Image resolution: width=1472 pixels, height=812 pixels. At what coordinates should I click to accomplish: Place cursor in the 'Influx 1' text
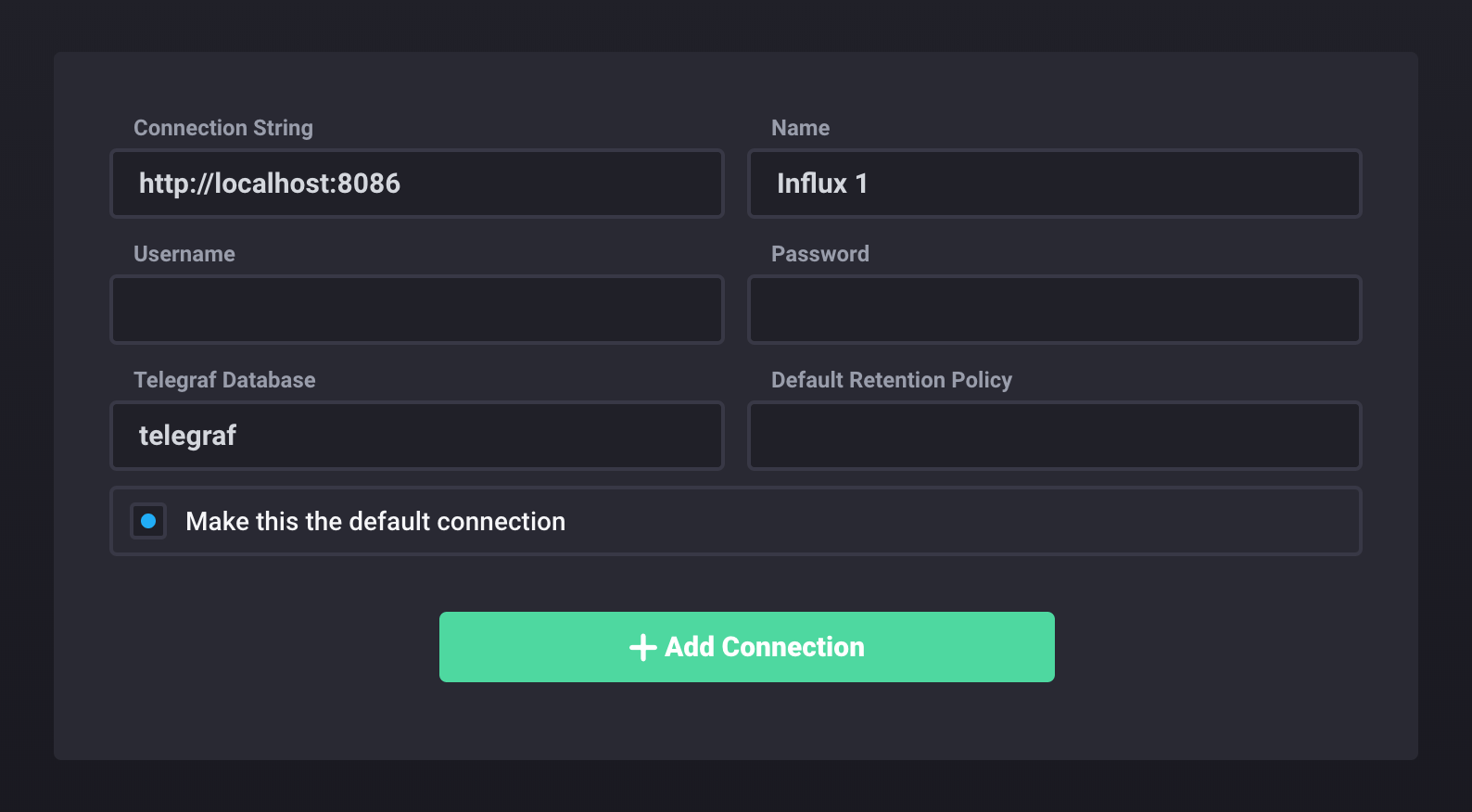(822, 184)
